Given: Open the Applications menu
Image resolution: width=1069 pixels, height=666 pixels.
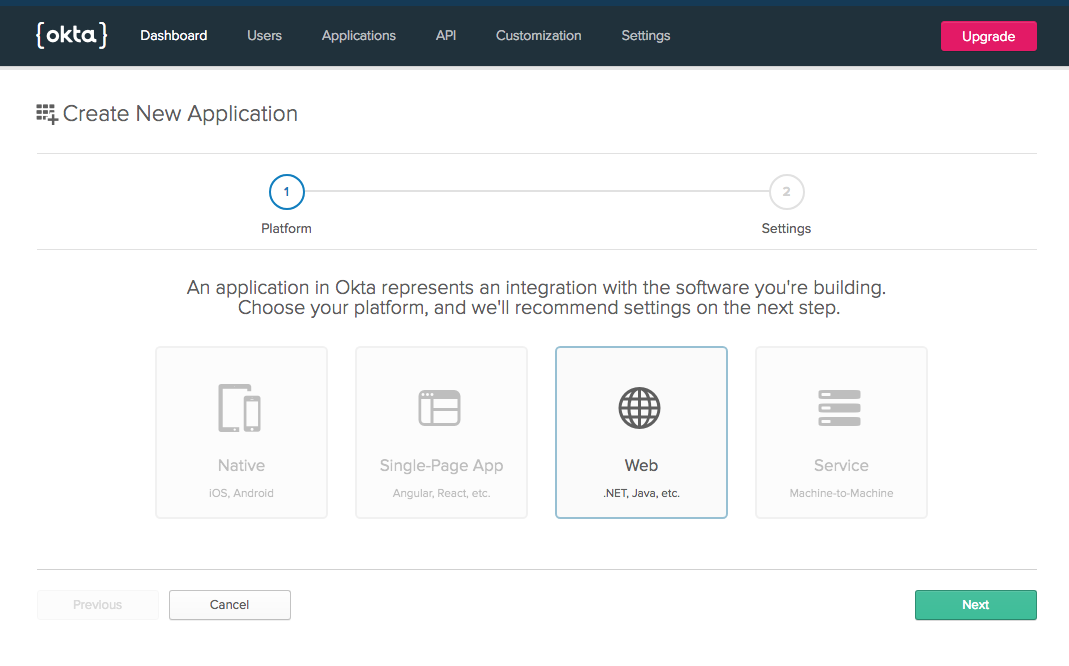Looking at the screenshot, I should pos(358,35).
